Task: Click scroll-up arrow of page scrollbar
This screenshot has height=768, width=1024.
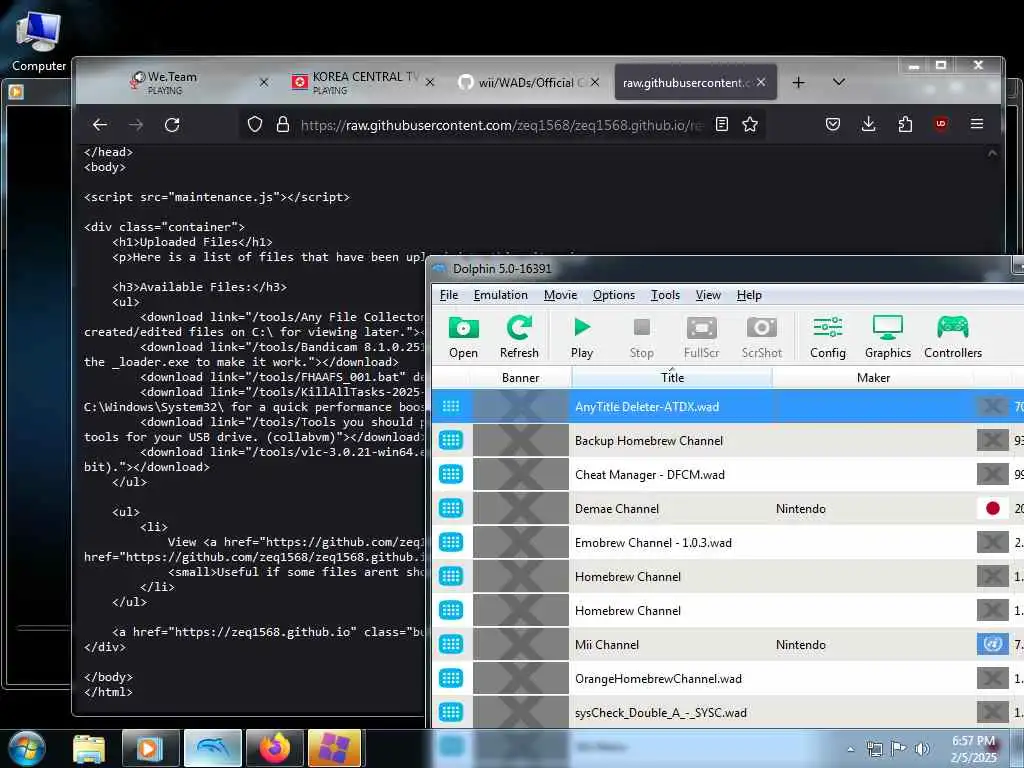Action: click(x=992, y=153)
